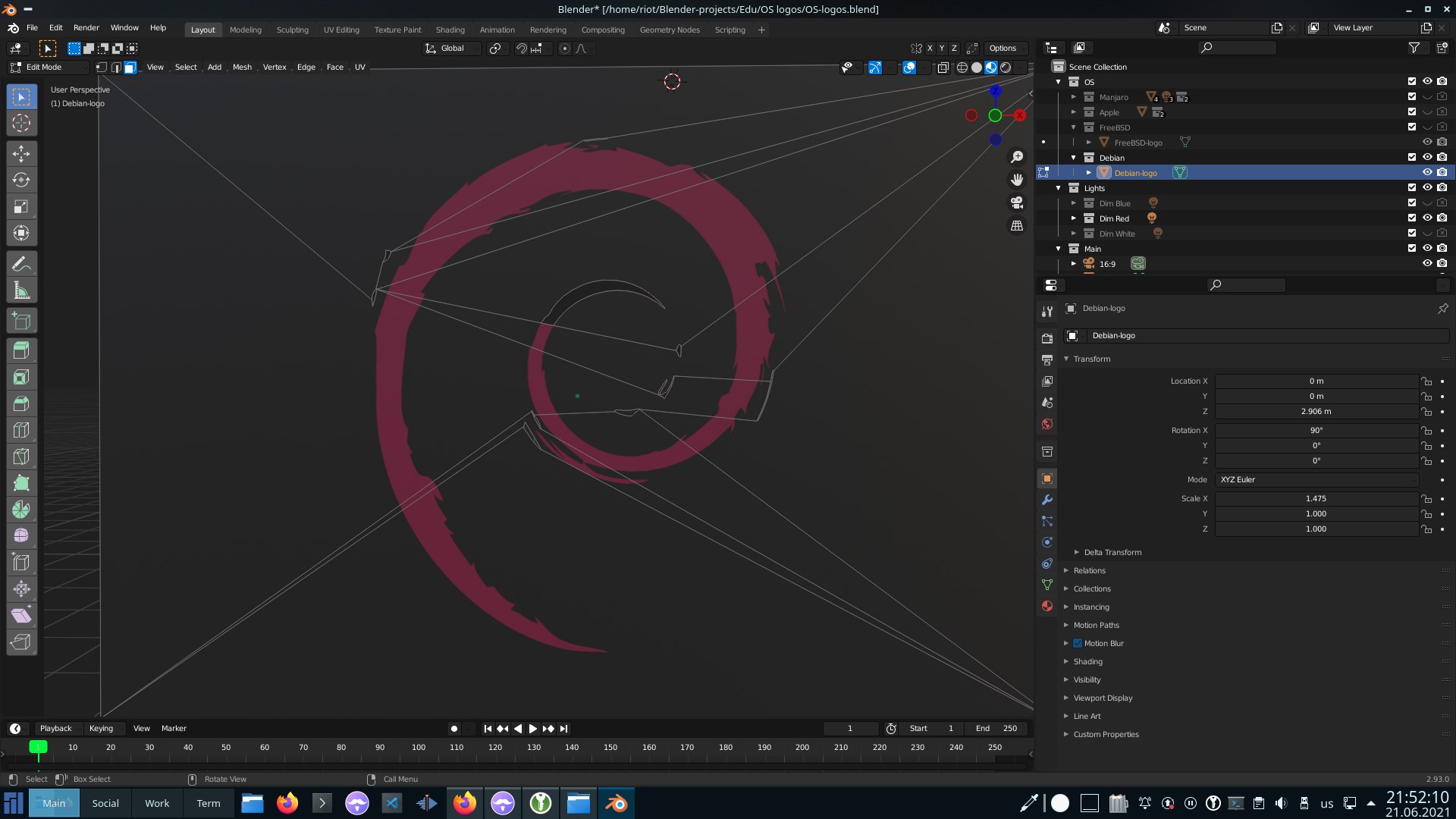Select the Shrink/Fatten tool
This screenshot has width=1456, height=819.
pyautogui.click(x=21, y=589)
